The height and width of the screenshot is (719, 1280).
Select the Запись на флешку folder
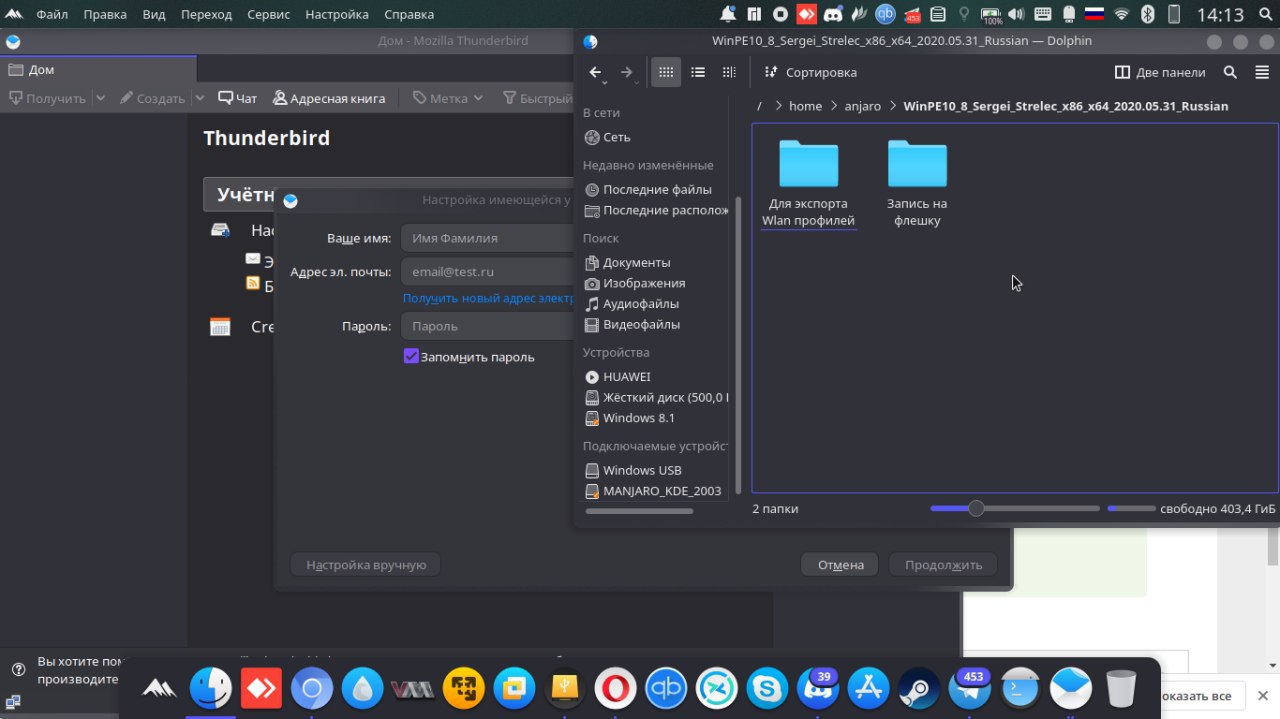pos(917,184)
